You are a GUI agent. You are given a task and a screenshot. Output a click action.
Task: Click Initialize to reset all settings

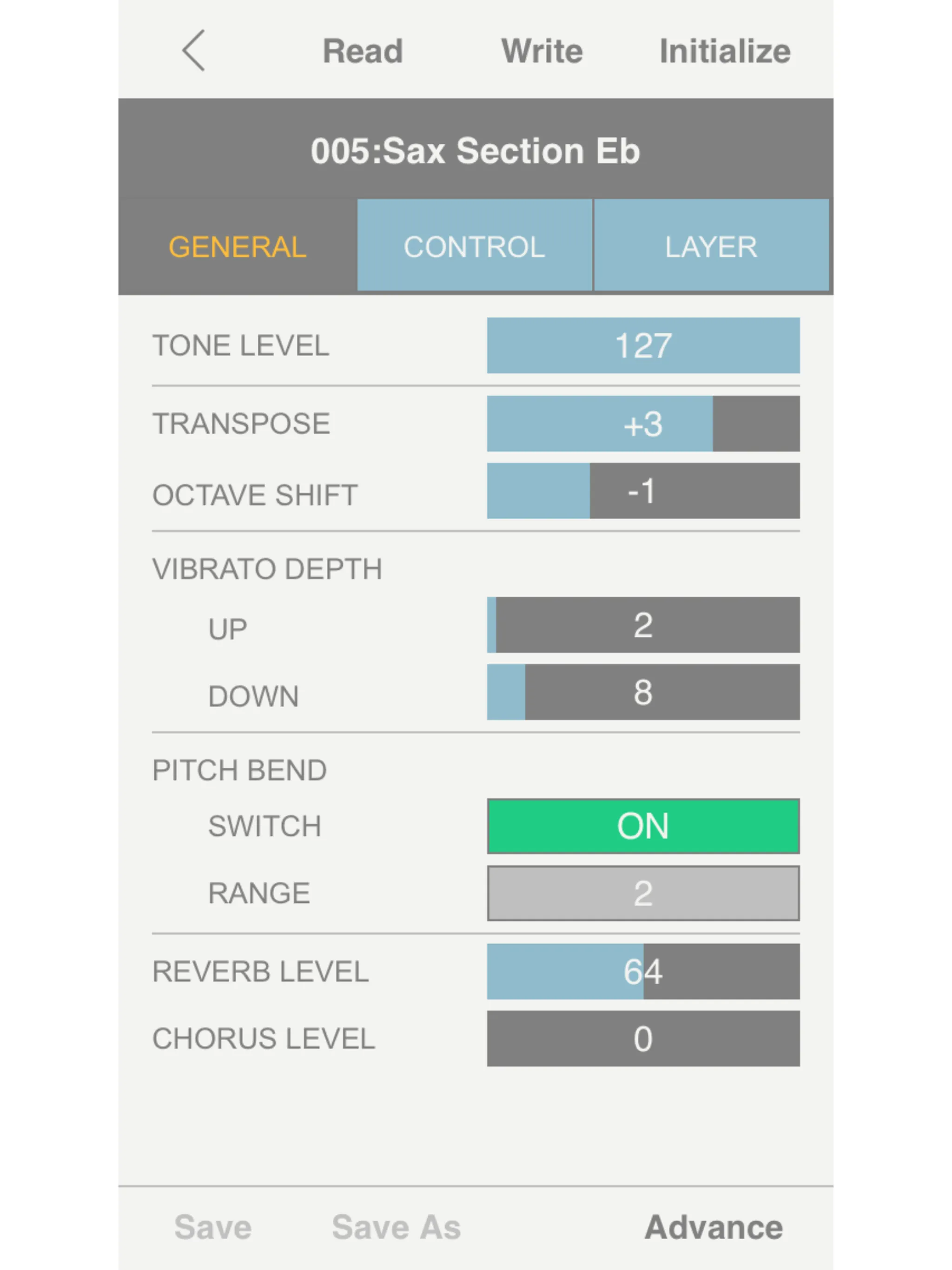724,50
